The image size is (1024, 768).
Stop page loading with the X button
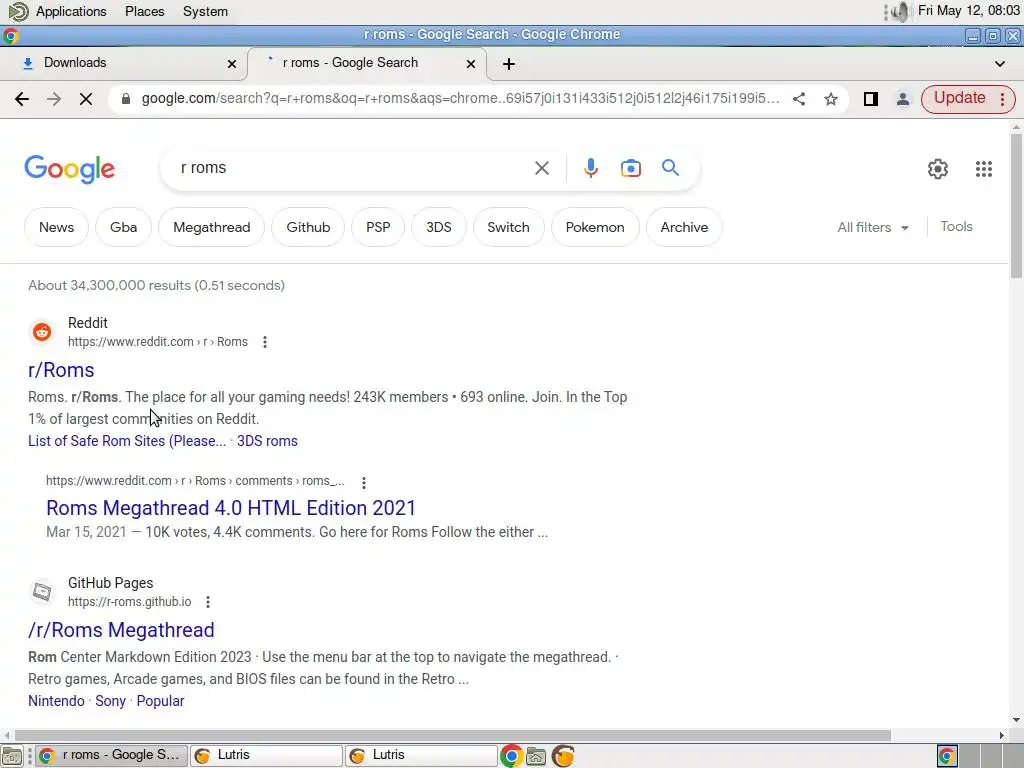tap(86, 99)
